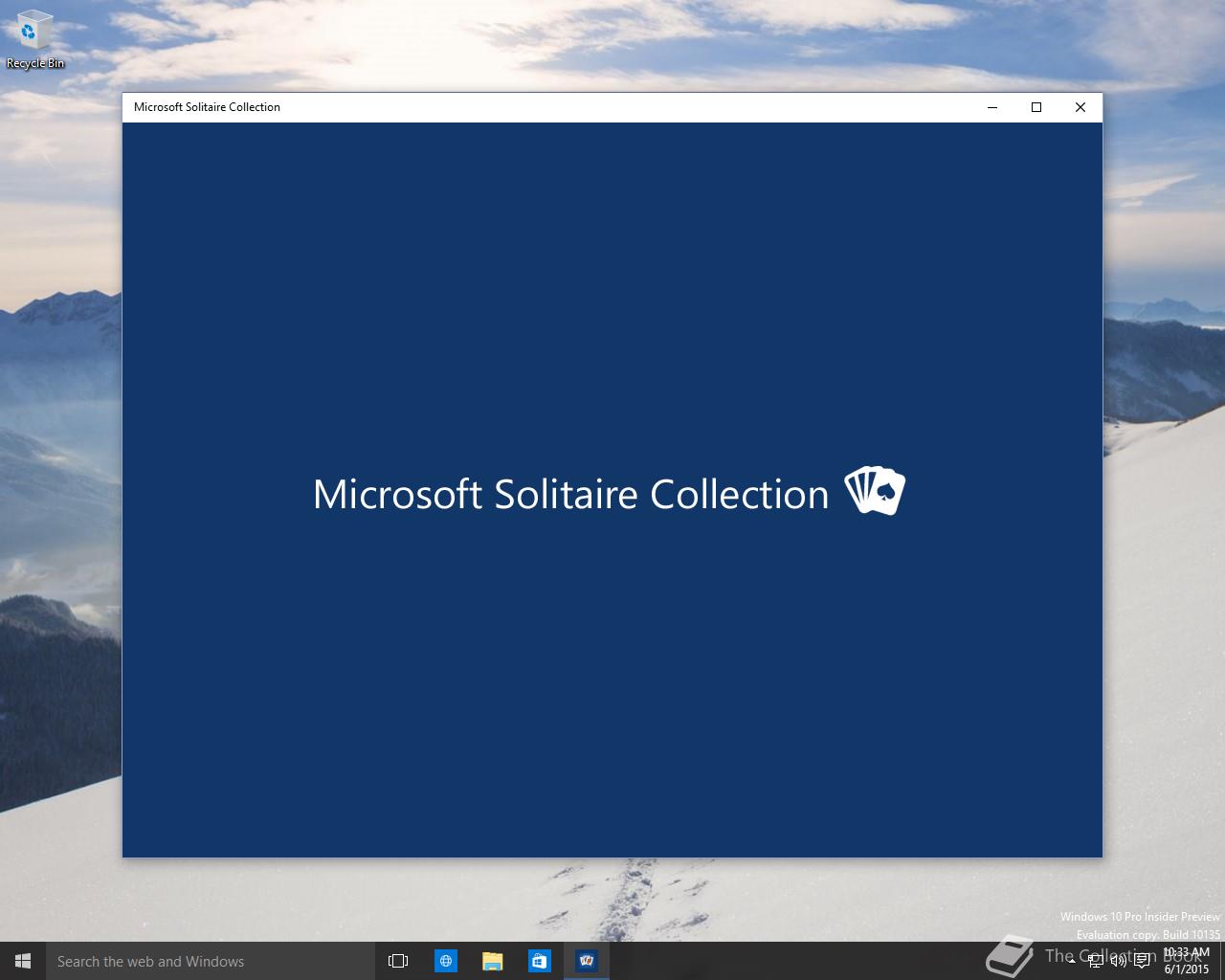Close the Microsoft Solitaire Collection window
The height and width of the screenshot is (980, 1225).
[x=1080, y=107]
